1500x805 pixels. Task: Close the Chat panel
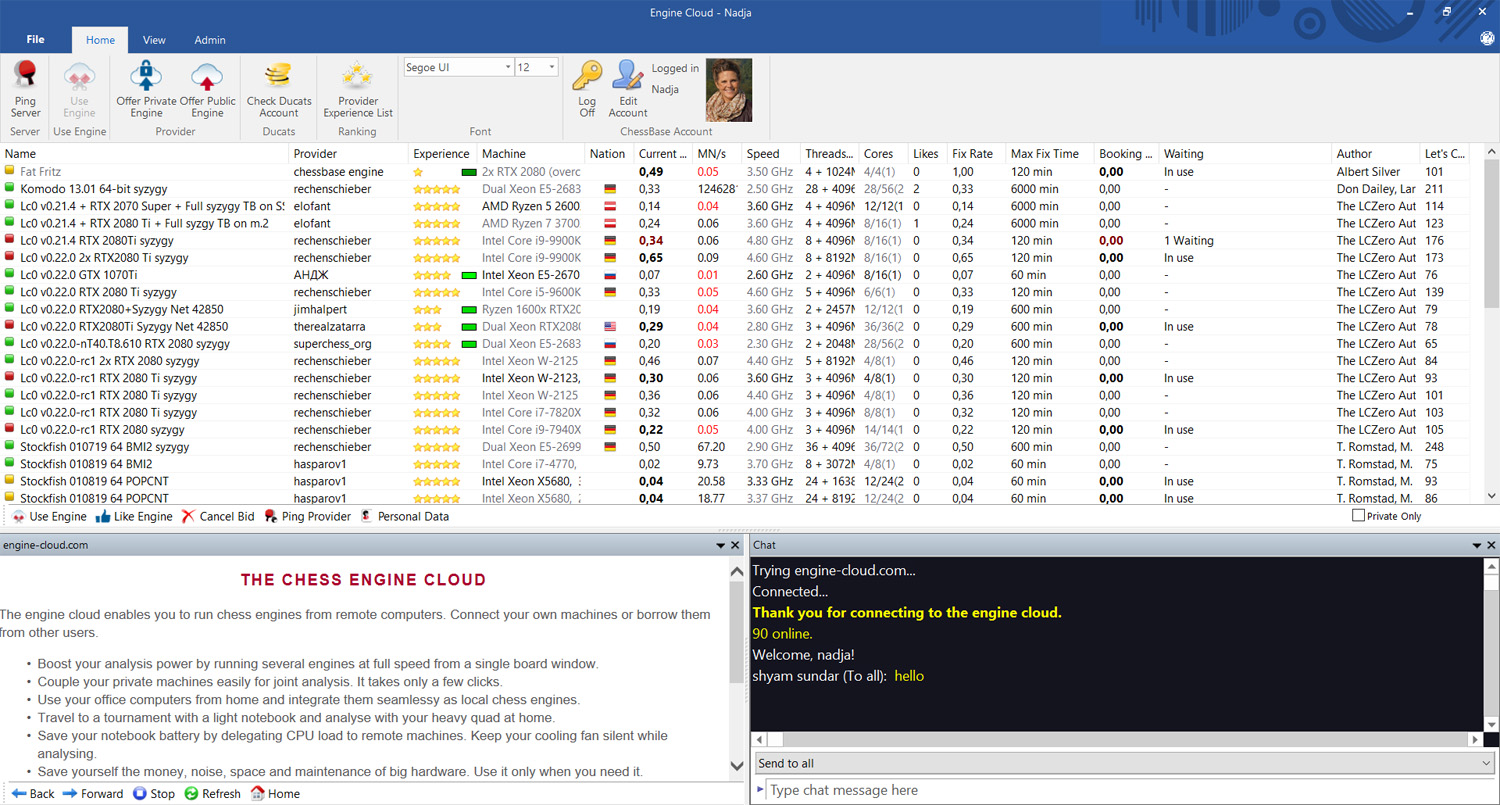point(1490,546)
